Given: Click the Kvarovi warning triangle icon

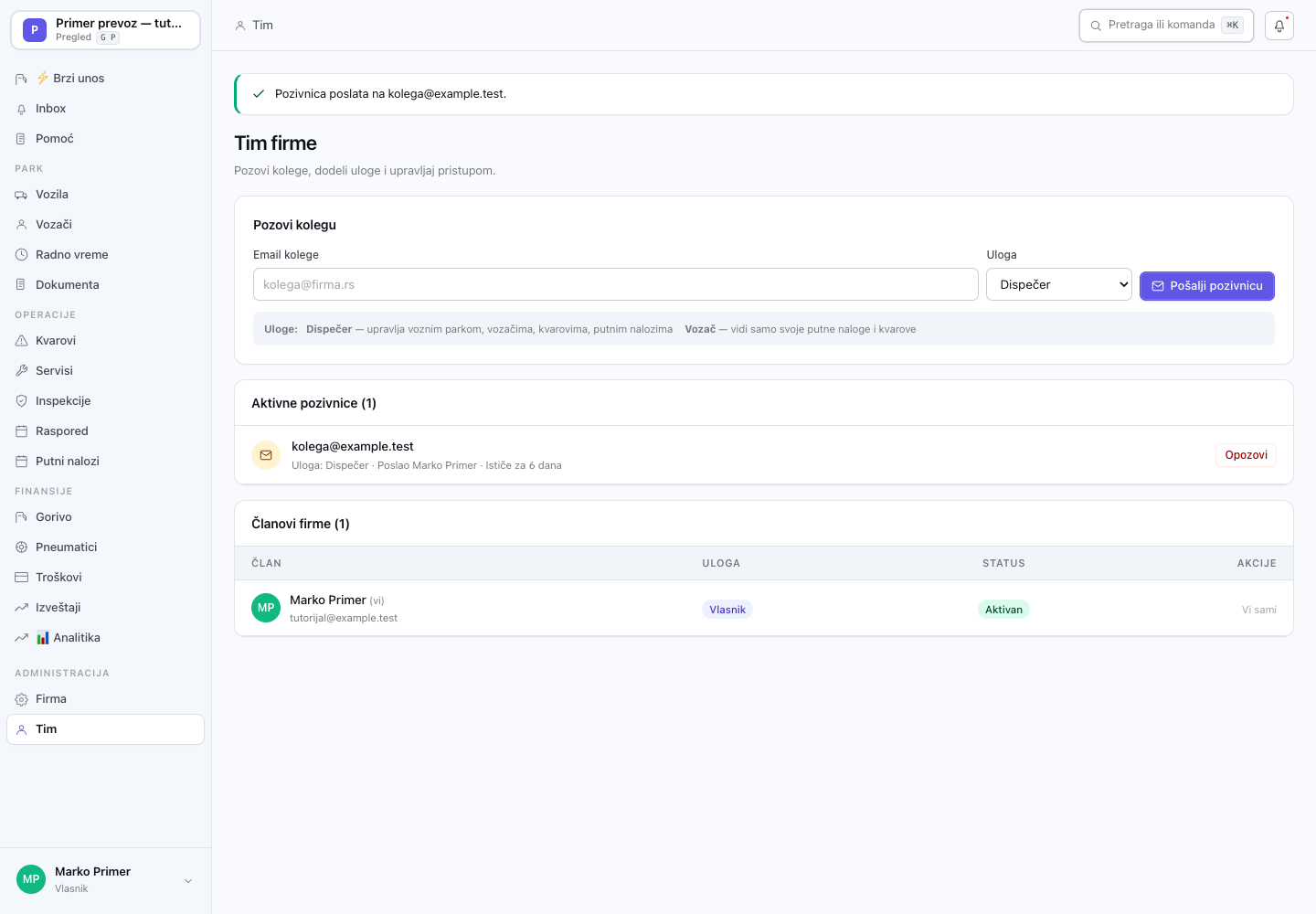Looking at the screenshot, I should pyautogui.click(x=21, y=341).
